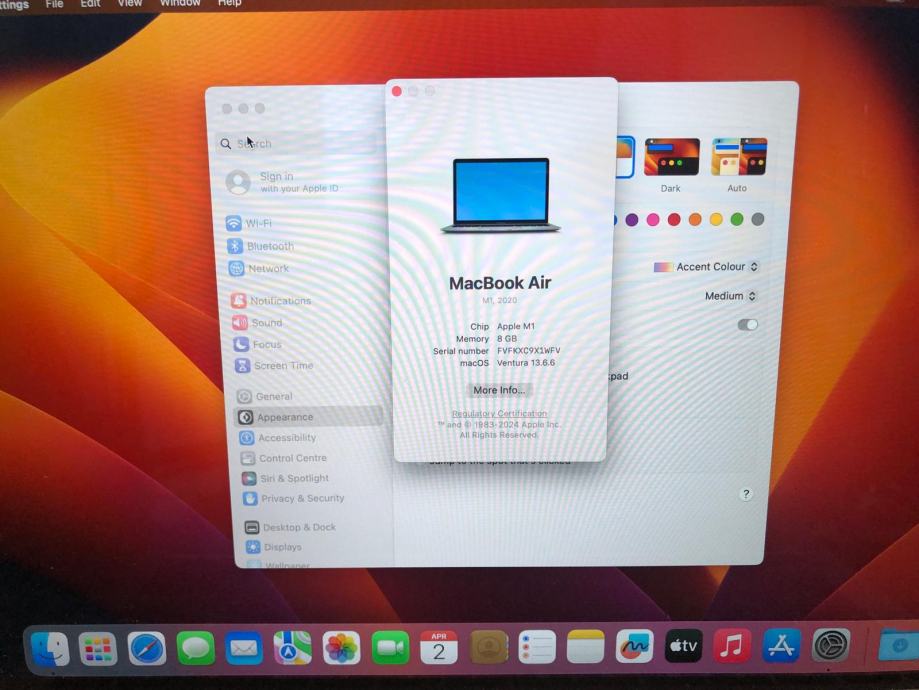Open Regulatory Certification link
This screenshot has width=919, height=690.
499,414
